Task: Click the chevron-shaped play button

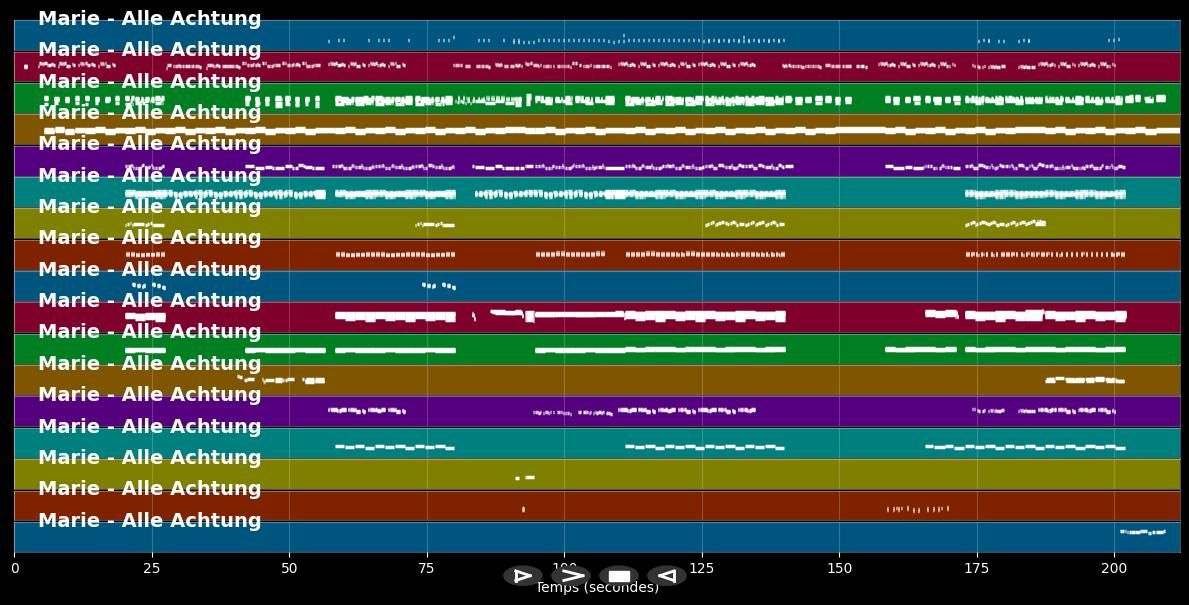Action: pyautogui.click(x=571, y=576)
